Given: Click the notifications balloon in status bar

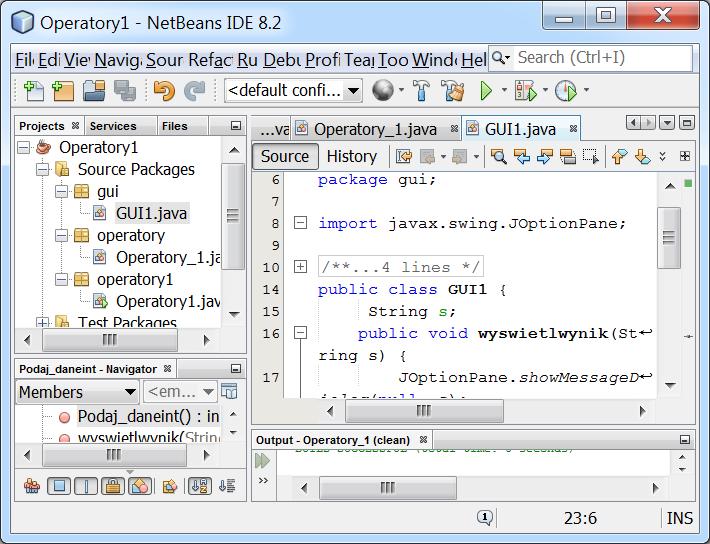Looking at the screenshot, I should click(x=485, y=517).
